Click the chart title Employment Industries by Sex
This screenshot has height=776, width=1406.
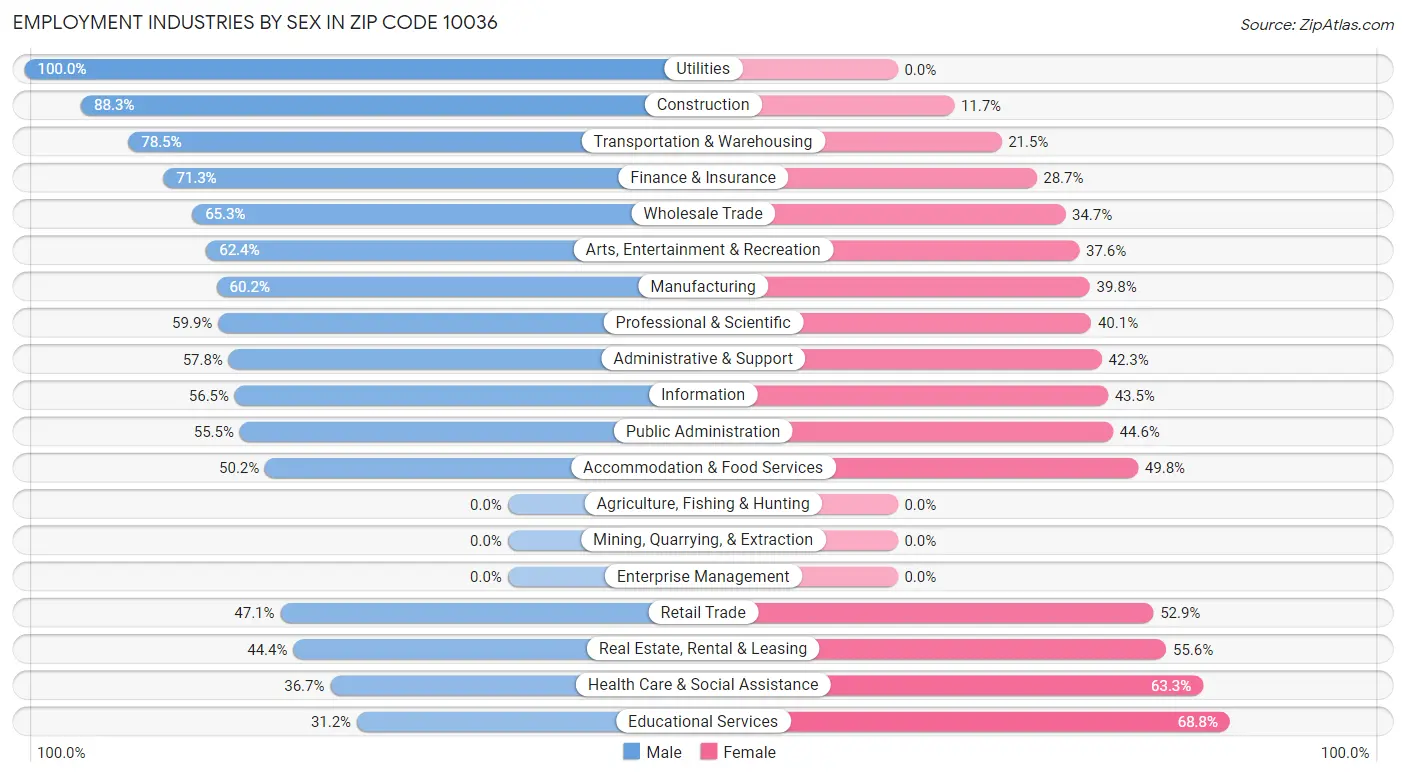[x=255, y=22]
